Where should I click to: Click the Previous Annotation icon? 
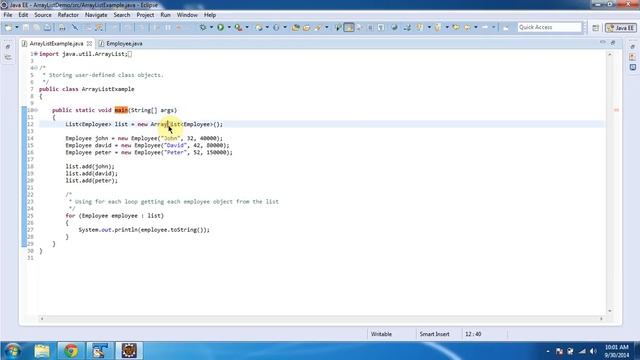tap(438, 27)
